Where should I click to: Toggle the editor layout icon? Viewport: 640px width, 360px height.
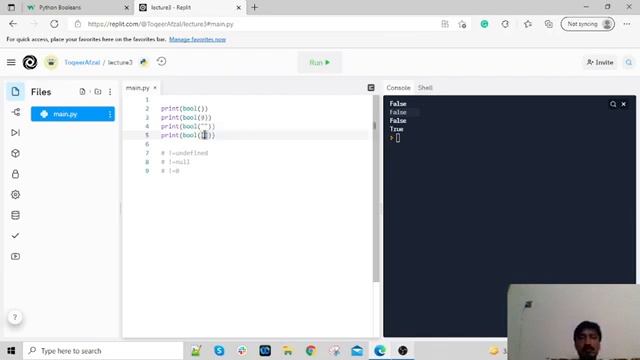(x=371, y=88)
